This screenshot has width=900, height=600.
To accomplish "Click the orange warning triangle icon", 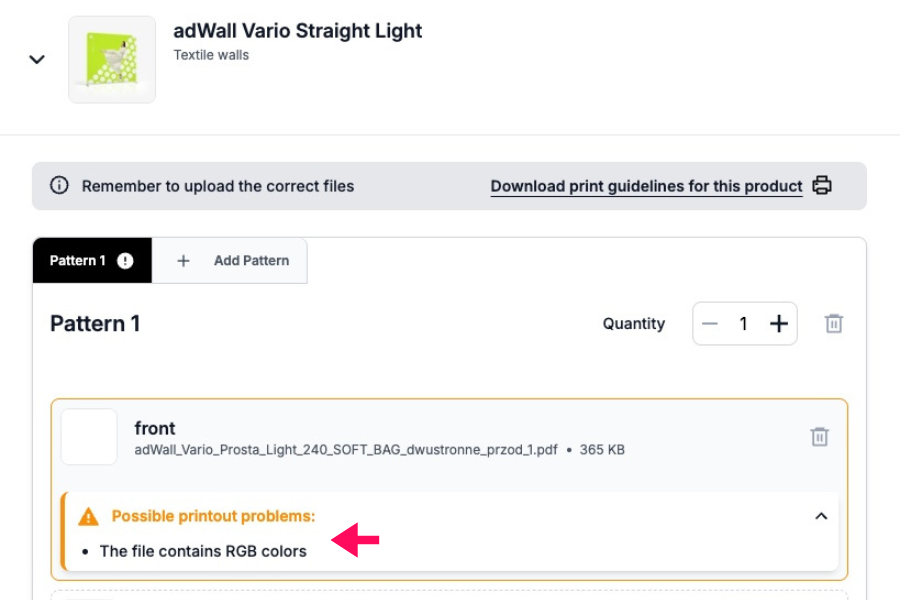I will pyautogui.click(x=89, y=517).
